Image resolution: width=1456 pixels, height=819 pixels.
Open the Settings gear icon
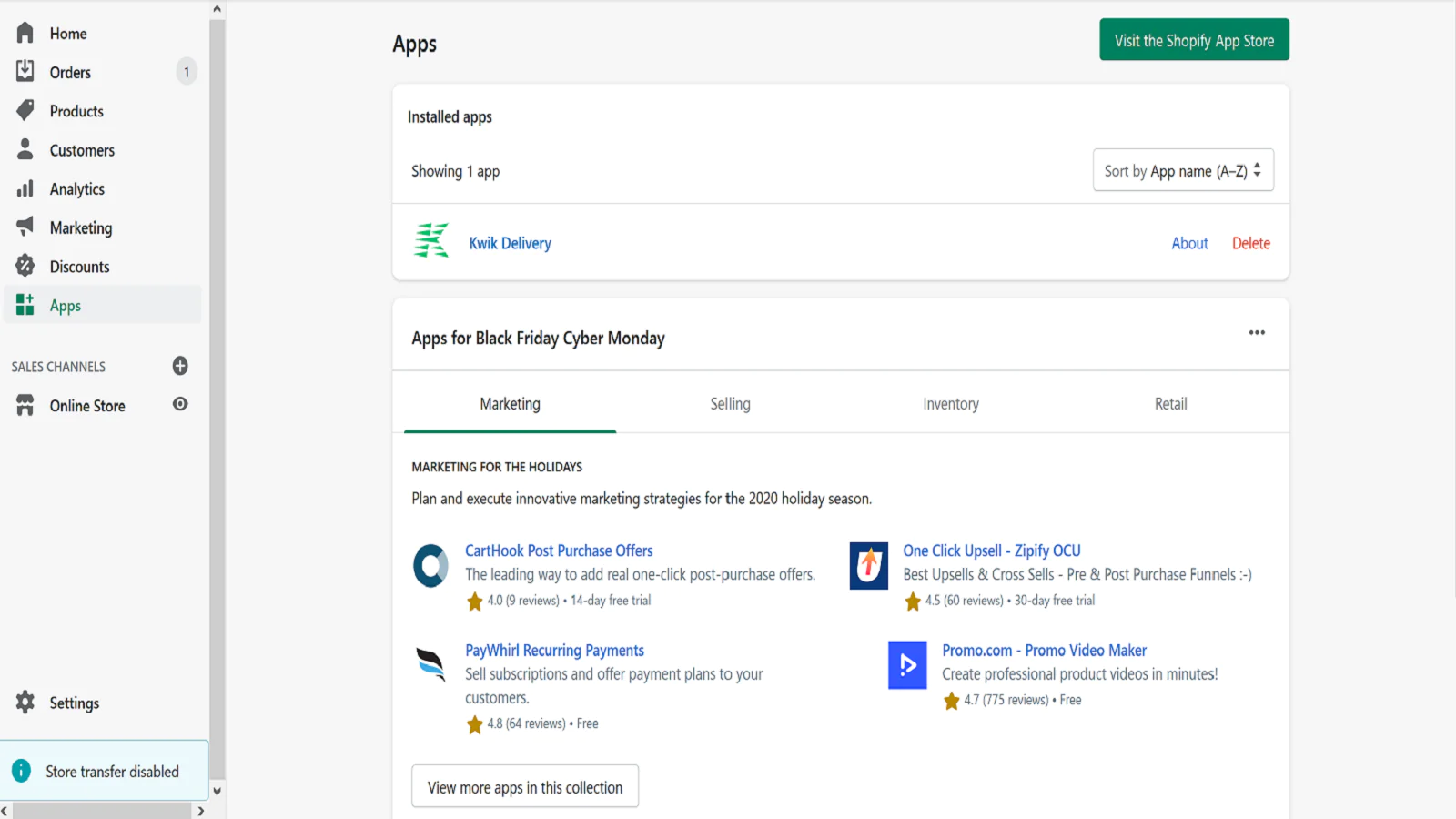tap(25, 703)
